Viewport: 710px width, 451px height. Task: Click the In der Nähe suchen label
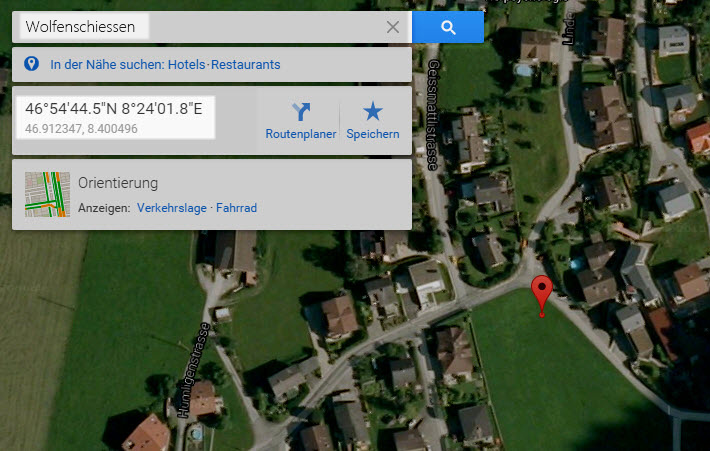point(107,65)
